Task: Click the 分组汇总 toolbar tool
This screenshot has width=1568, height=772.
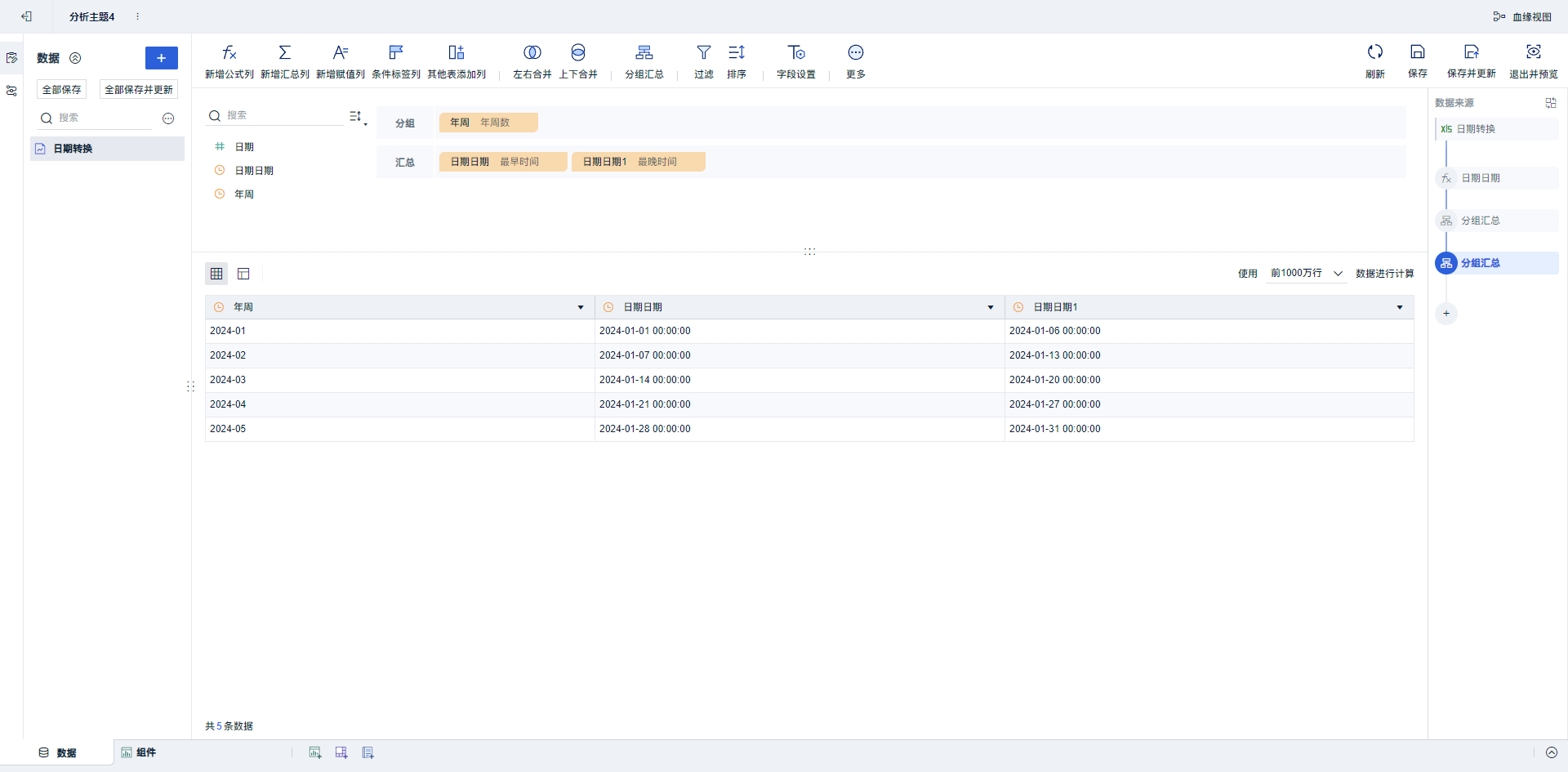Action: coord(644,61)
